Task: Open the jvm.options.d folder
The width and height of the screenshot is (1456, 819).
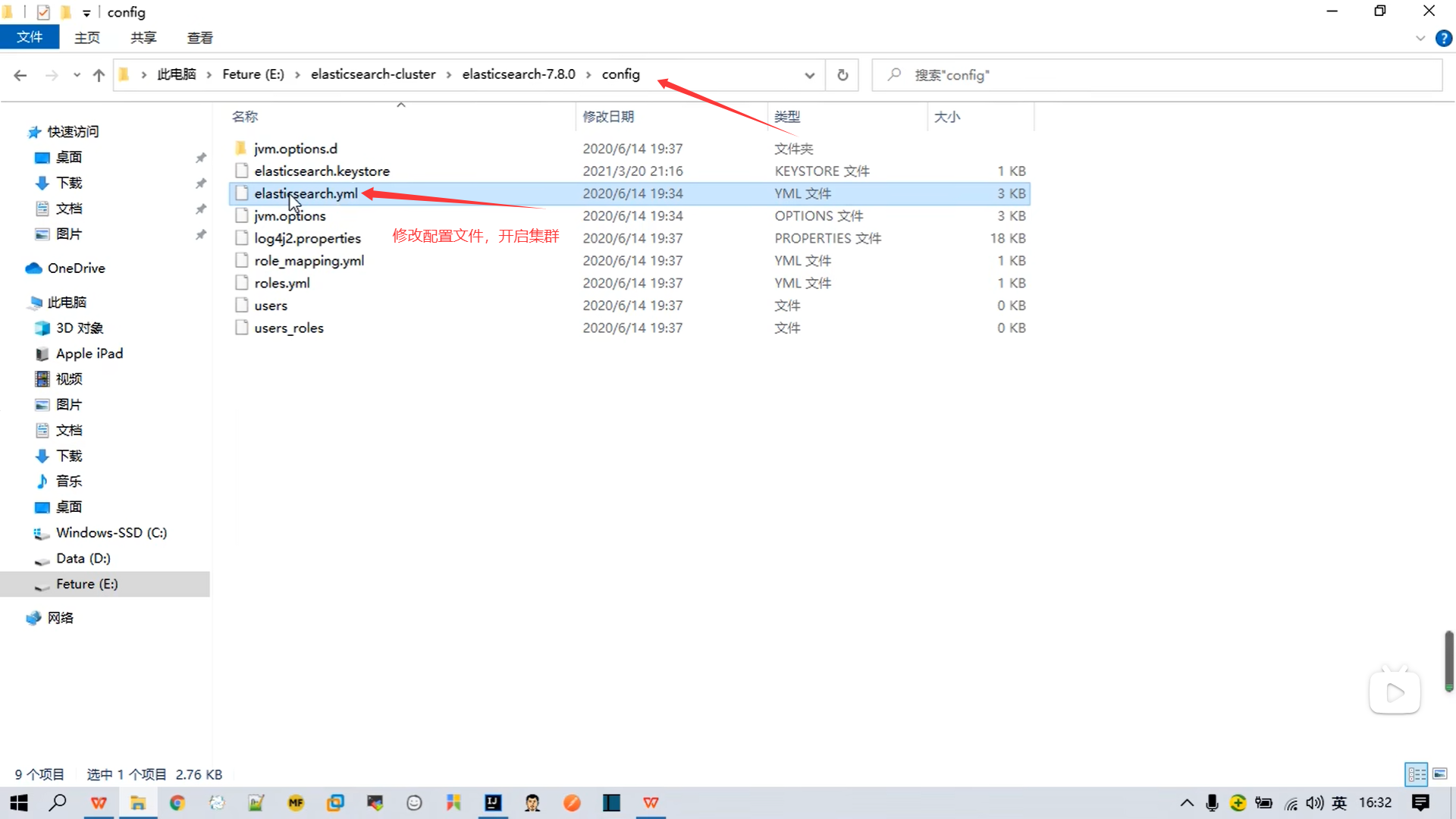Action: point(295,149)
